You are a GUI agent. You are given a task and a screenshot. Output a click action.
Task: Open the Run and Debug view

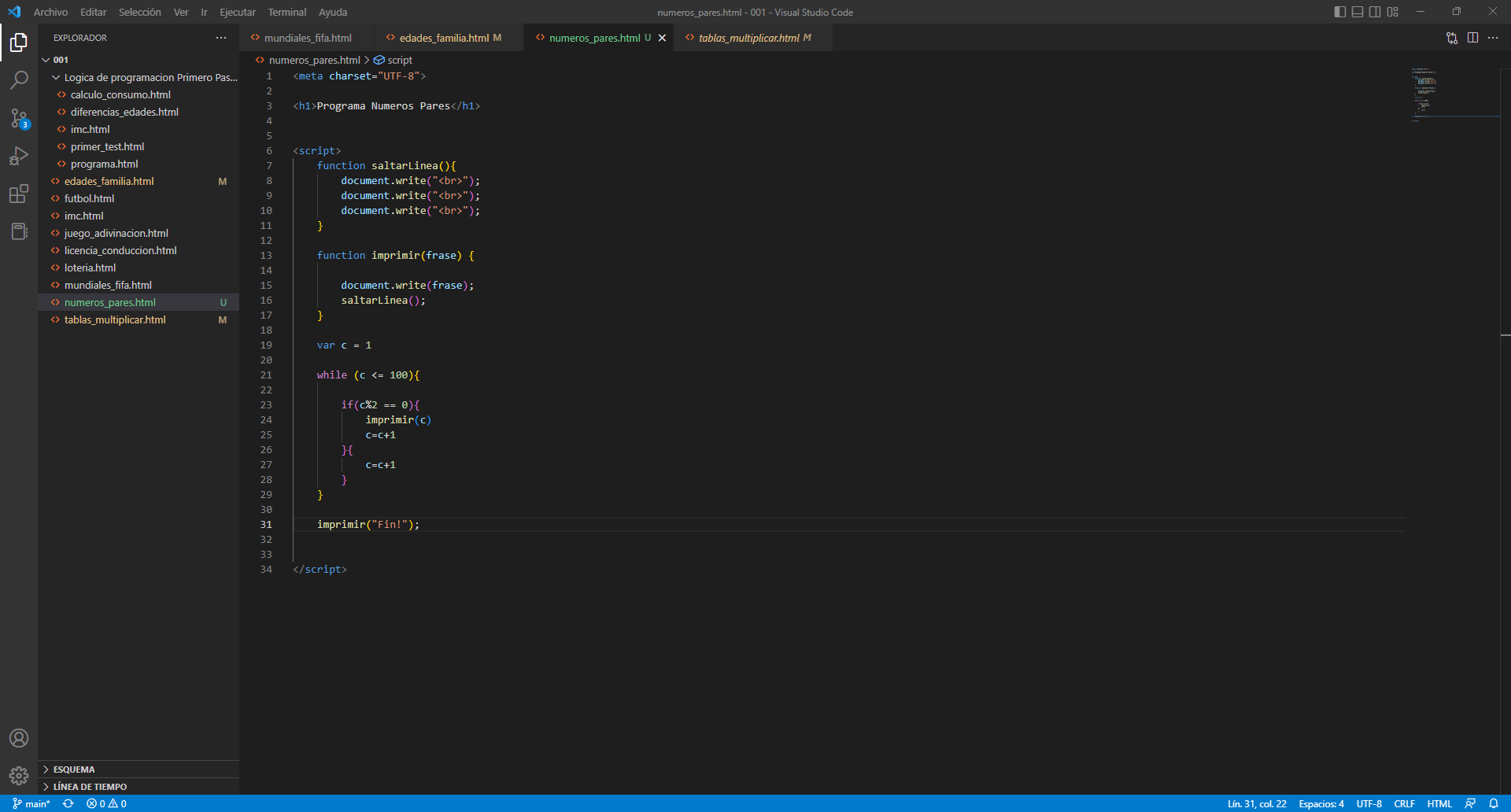click(x=19, y=156)
